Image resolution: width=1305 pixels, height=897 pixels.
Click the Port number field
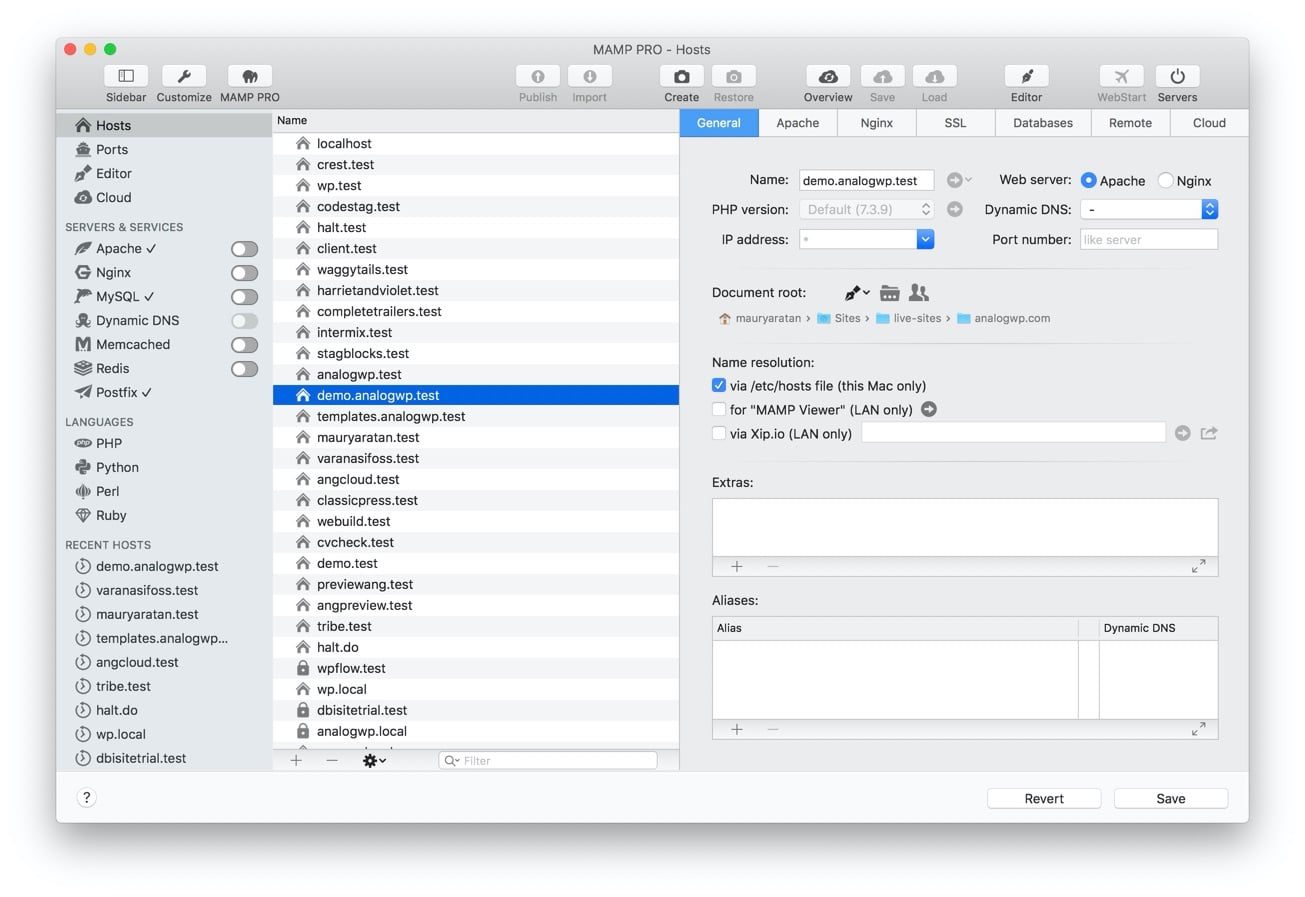click(1149, 239)
